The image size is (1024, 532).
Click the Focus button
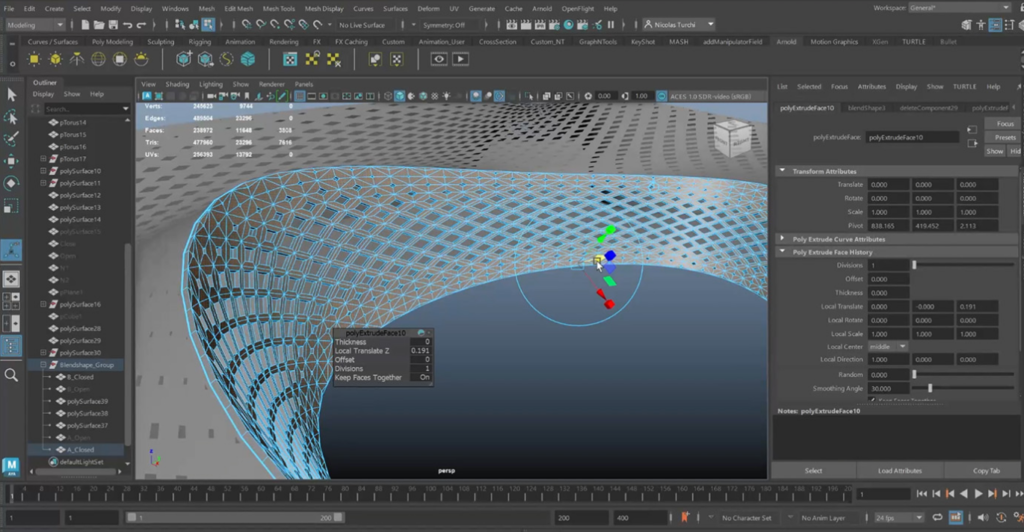1005,124
